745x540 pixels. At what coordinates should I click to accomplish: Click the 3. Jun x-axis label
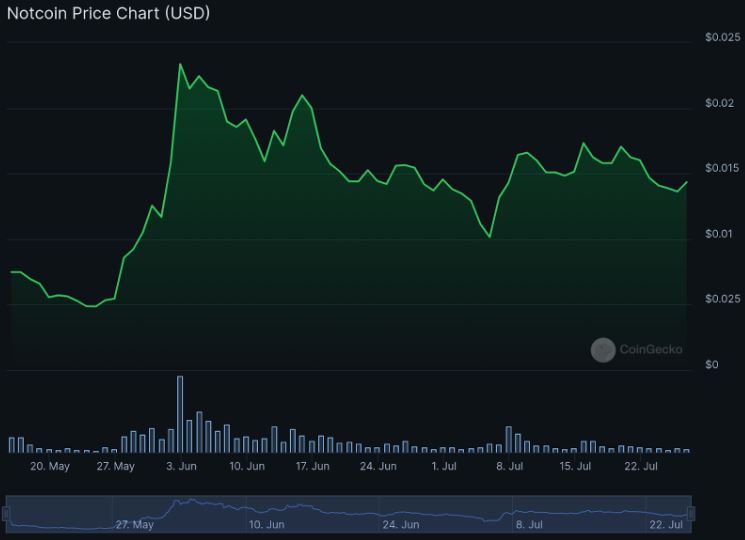click(x=181, y=466)
